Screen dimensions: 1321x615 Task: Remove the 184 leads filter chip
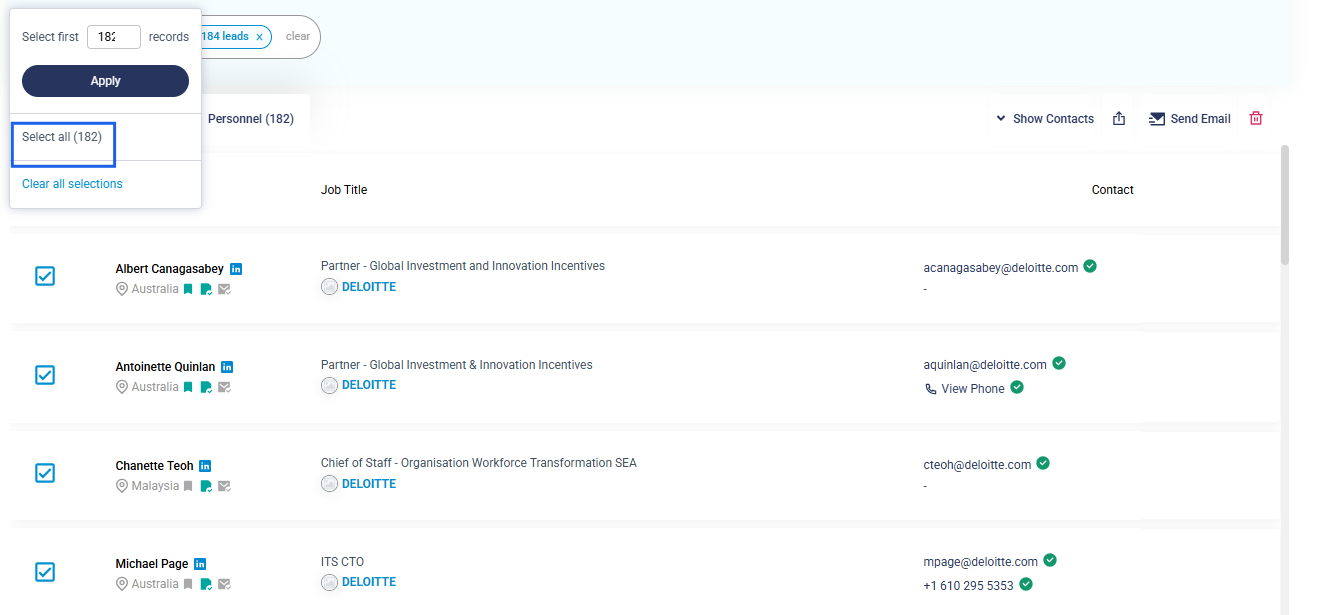[x=259, y=37]
